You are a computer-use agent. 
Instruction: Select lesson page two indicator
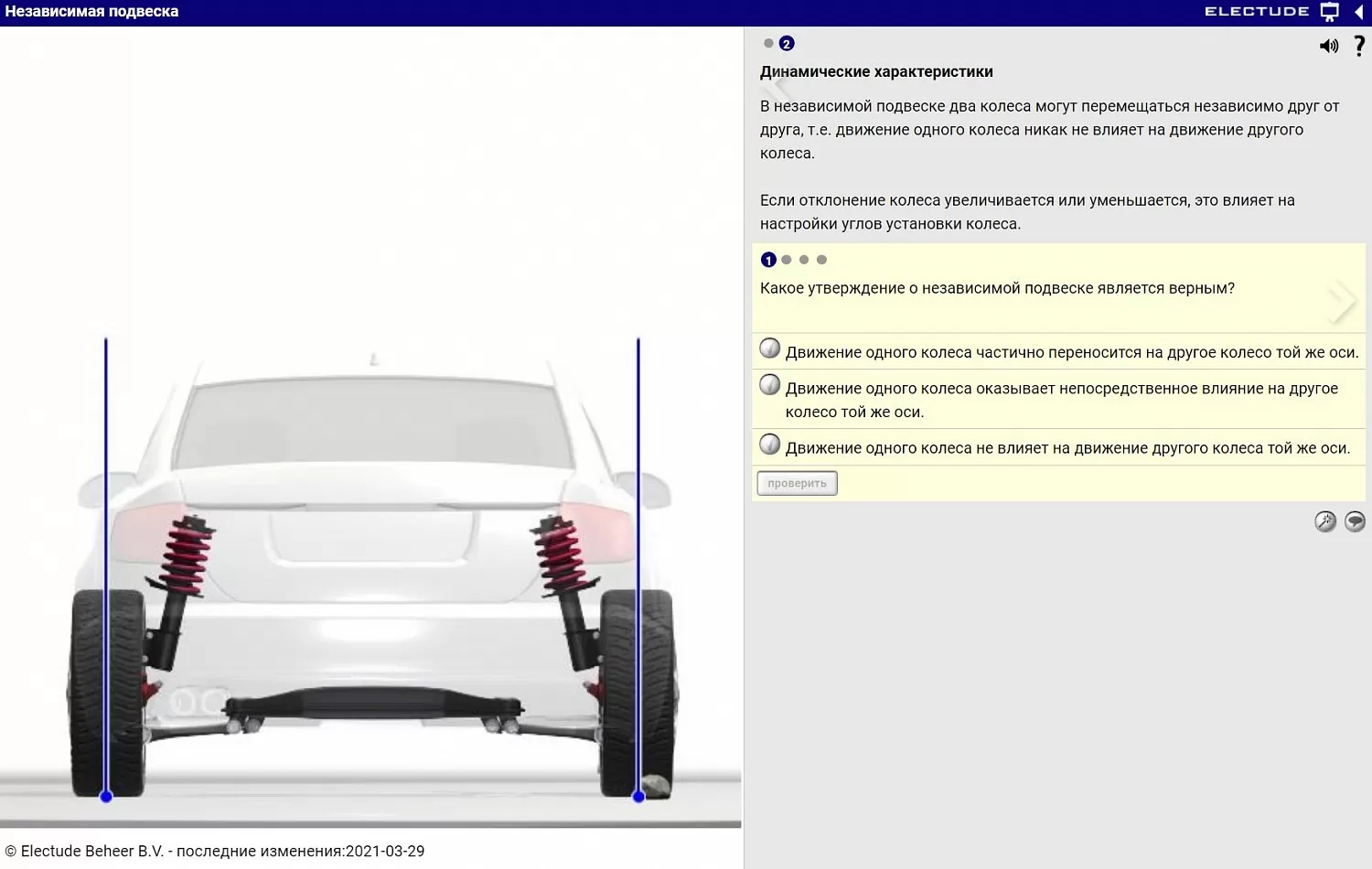coord(787,43)
